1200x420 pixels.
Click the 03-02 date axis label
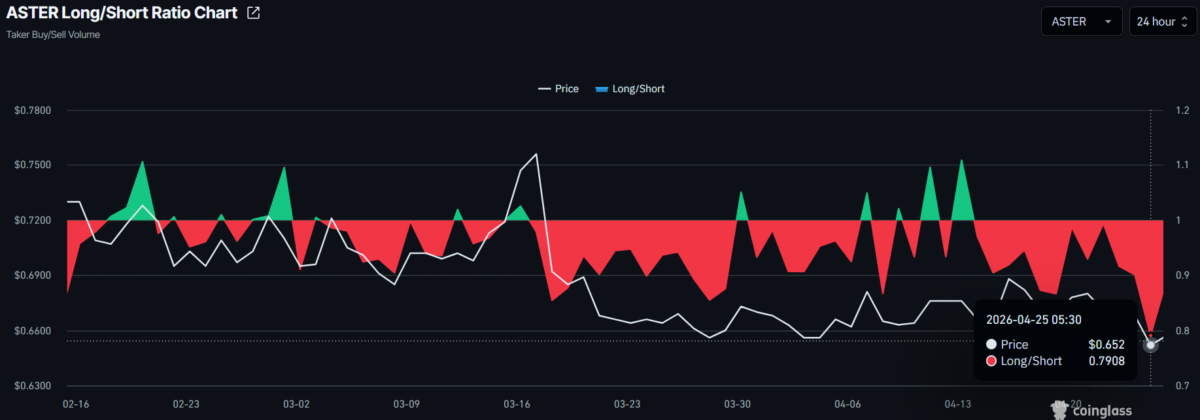coord(296,405)
